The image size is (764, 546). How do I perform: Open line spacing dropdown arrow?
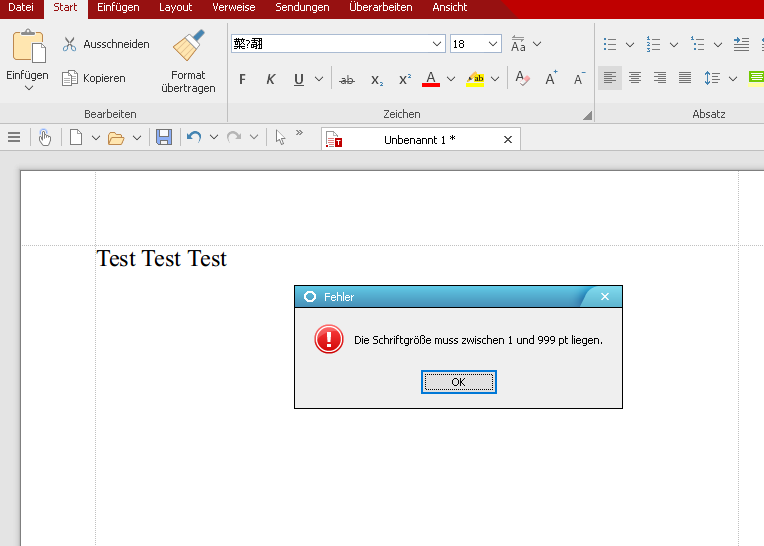coord(733,78)
